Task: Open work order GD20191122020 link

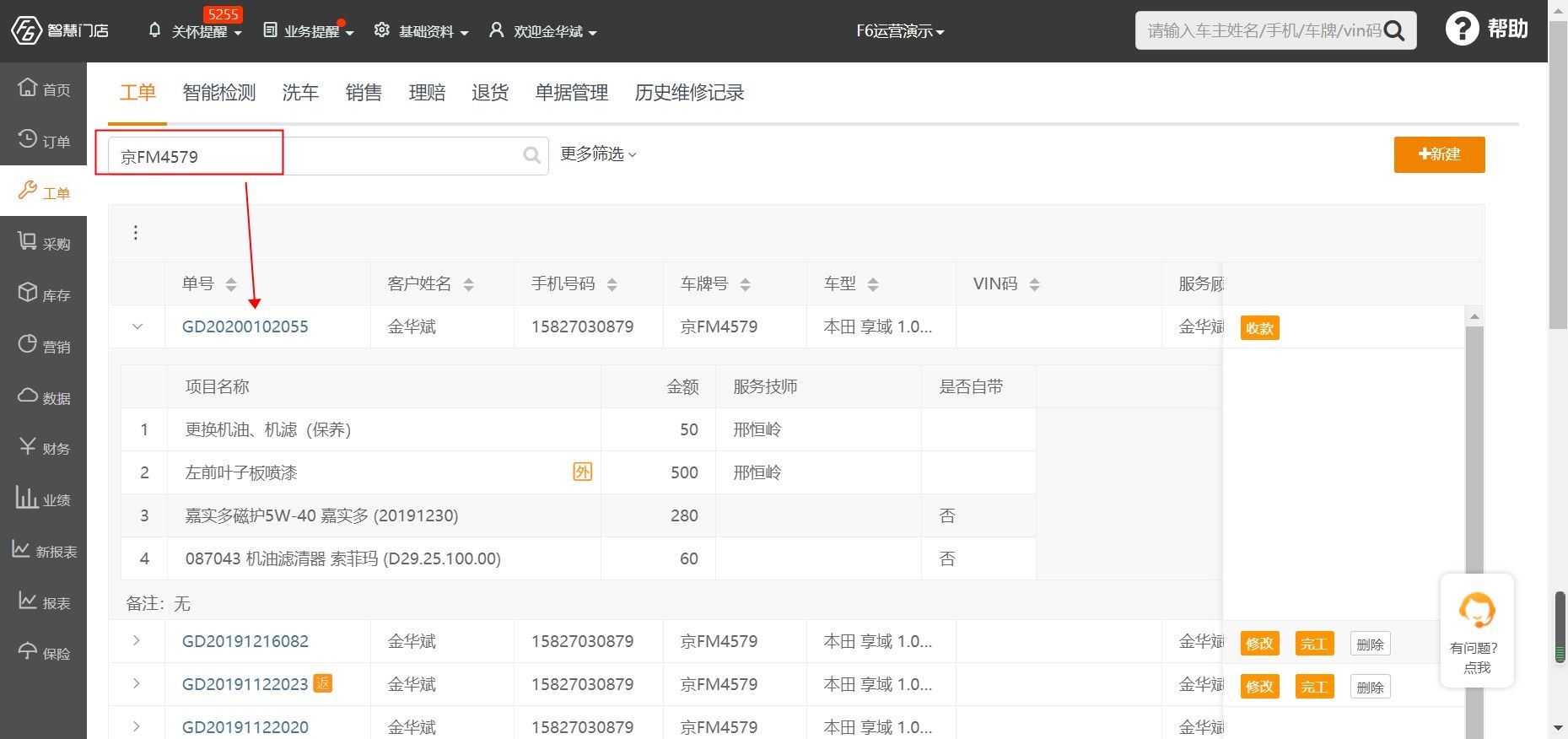Action: pos(245,727)
